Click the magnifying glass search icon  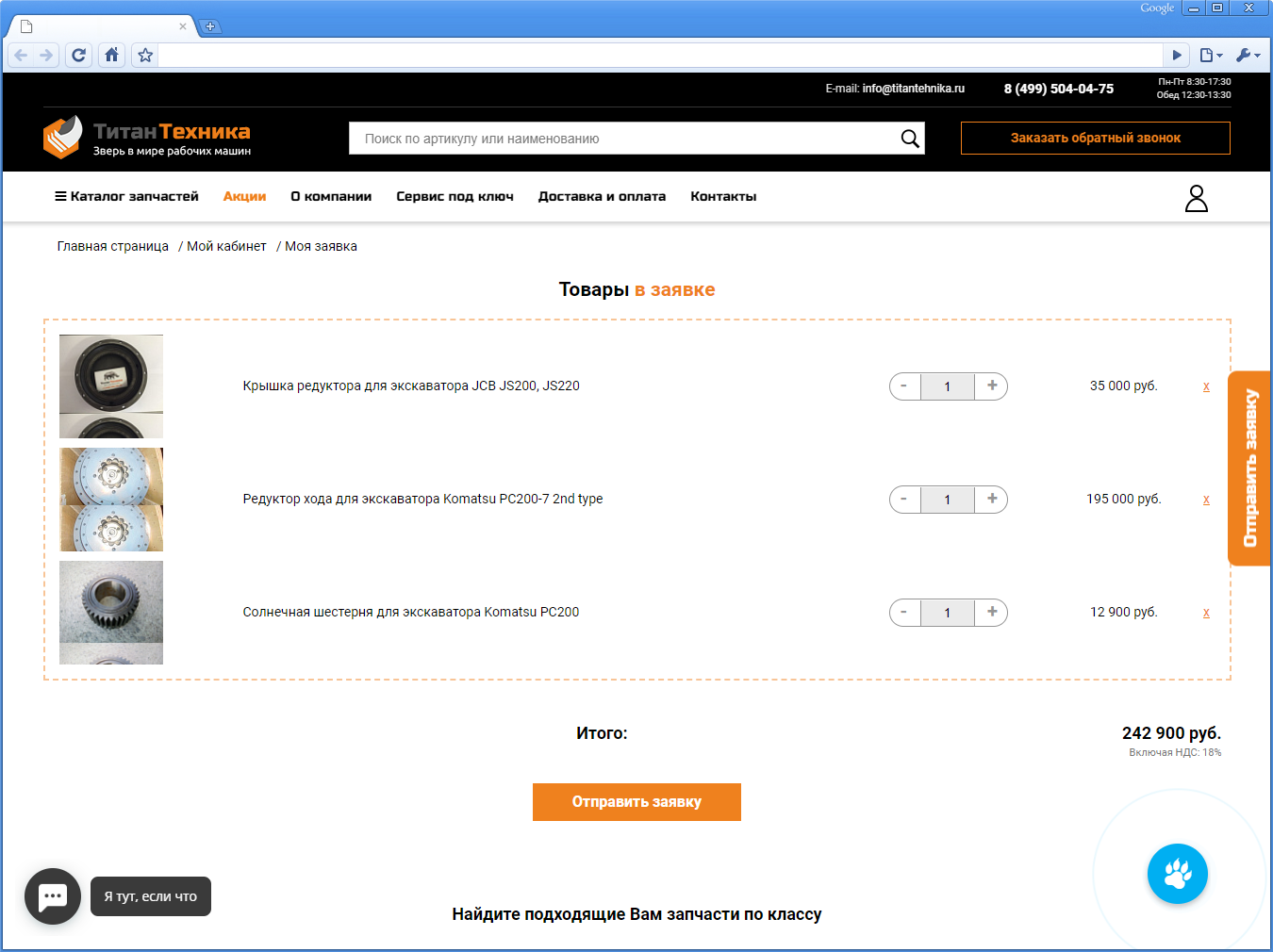[x=909, y=139]
